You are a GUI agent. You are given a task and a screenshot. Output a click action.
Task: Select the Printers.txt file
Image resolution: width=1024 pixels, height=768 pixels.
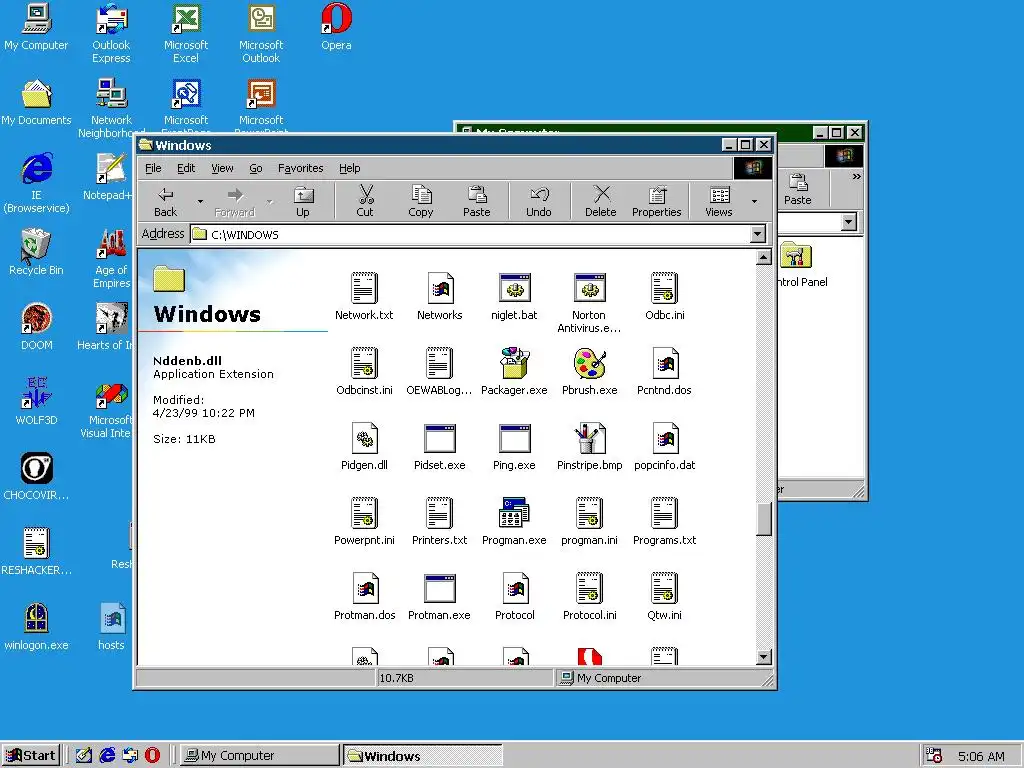coord(440,521)
